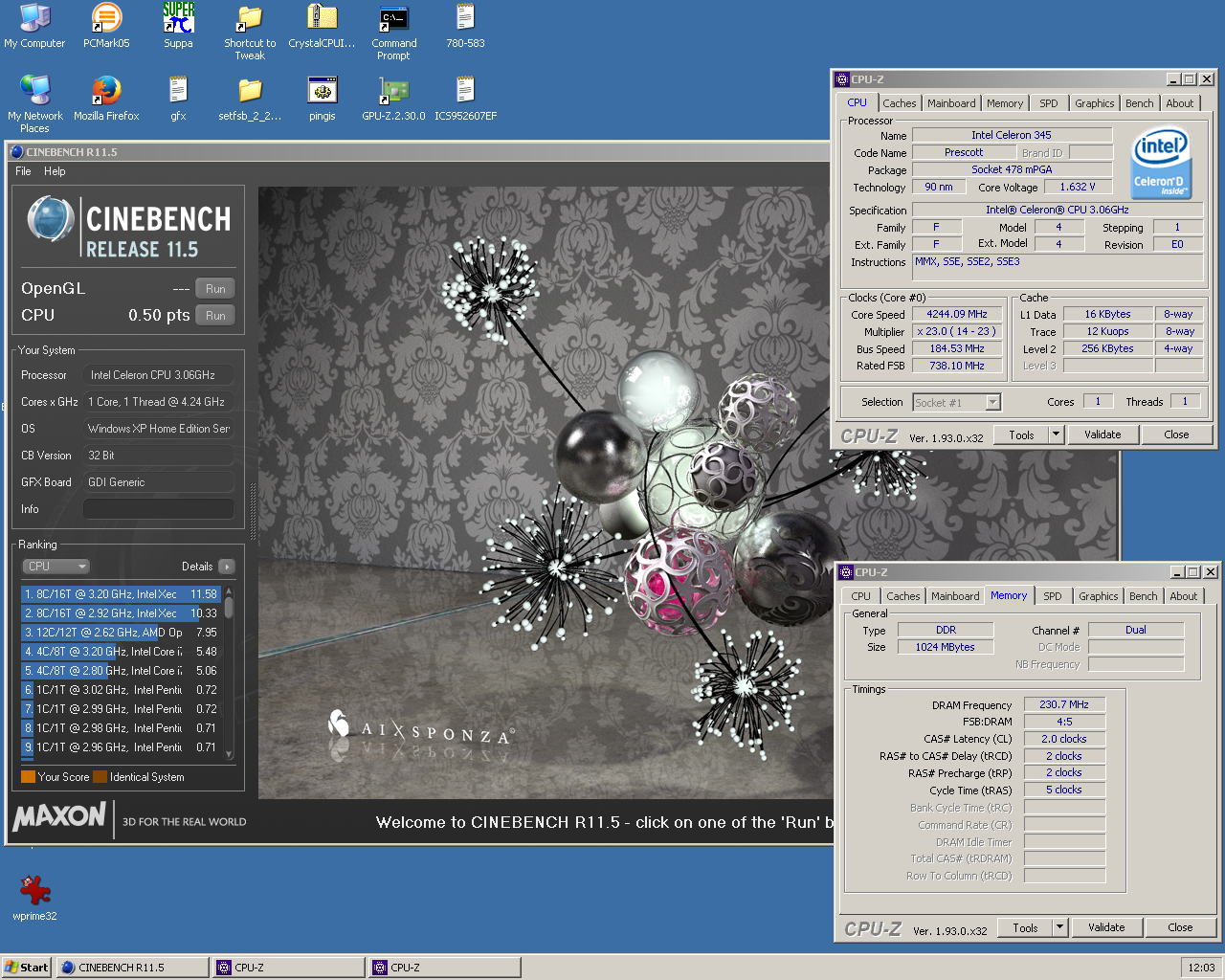Switch to Caches tab in bottom CPU-Z
1225x980 pixels.
click(x=902, y=596)
